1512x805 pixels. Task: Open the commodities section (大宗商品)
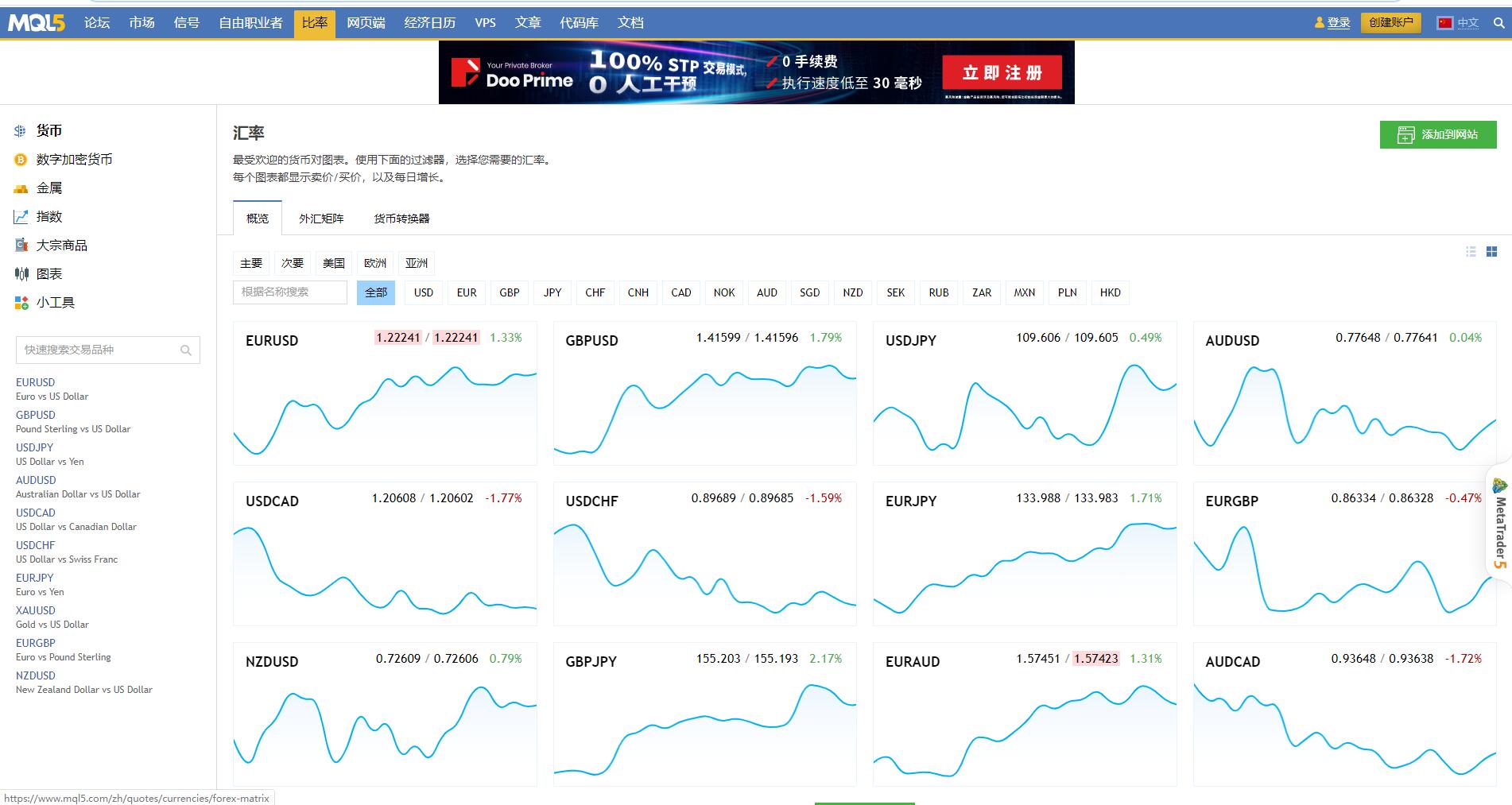[x=61, y=246]
